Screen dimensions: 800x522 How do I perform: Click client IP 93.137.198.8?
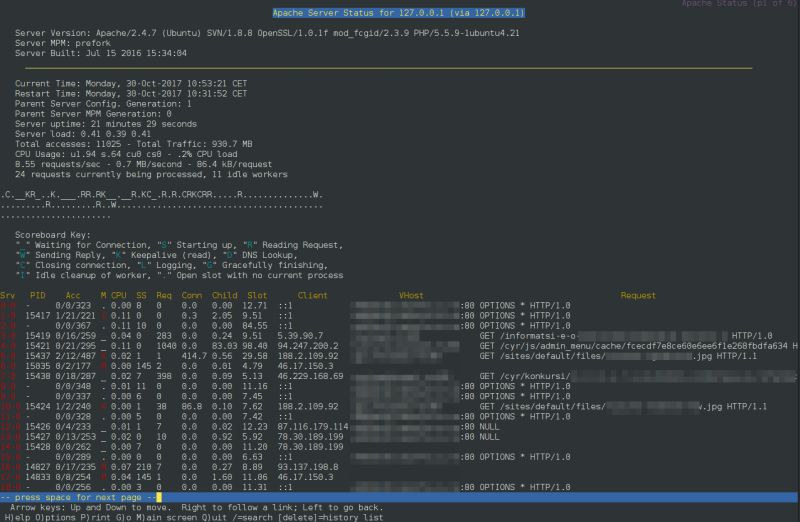tap(308, 467)
